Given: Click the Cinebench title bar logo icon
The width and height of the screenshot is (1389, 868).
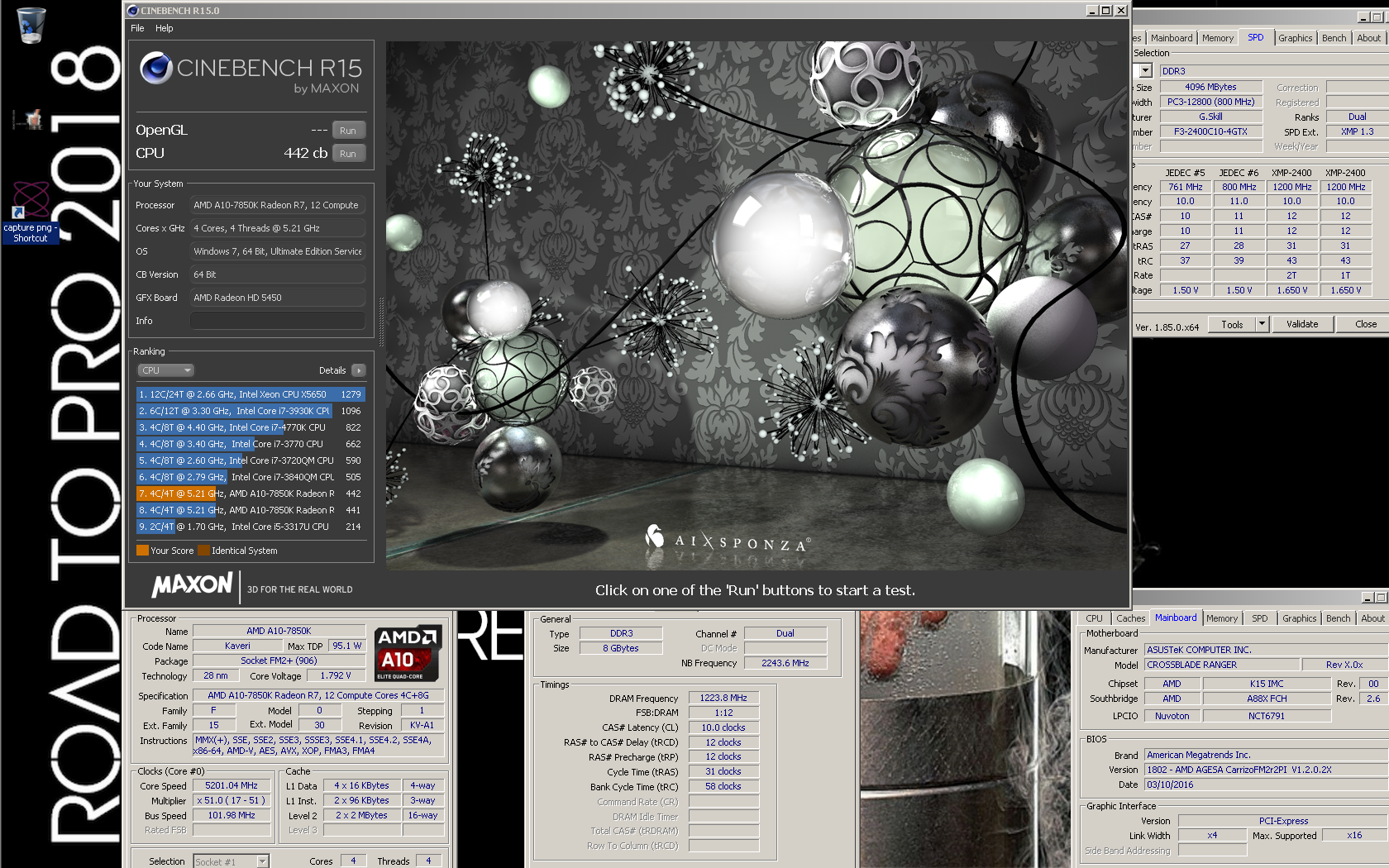Looking at the screenshot, I should coord(133,11).
